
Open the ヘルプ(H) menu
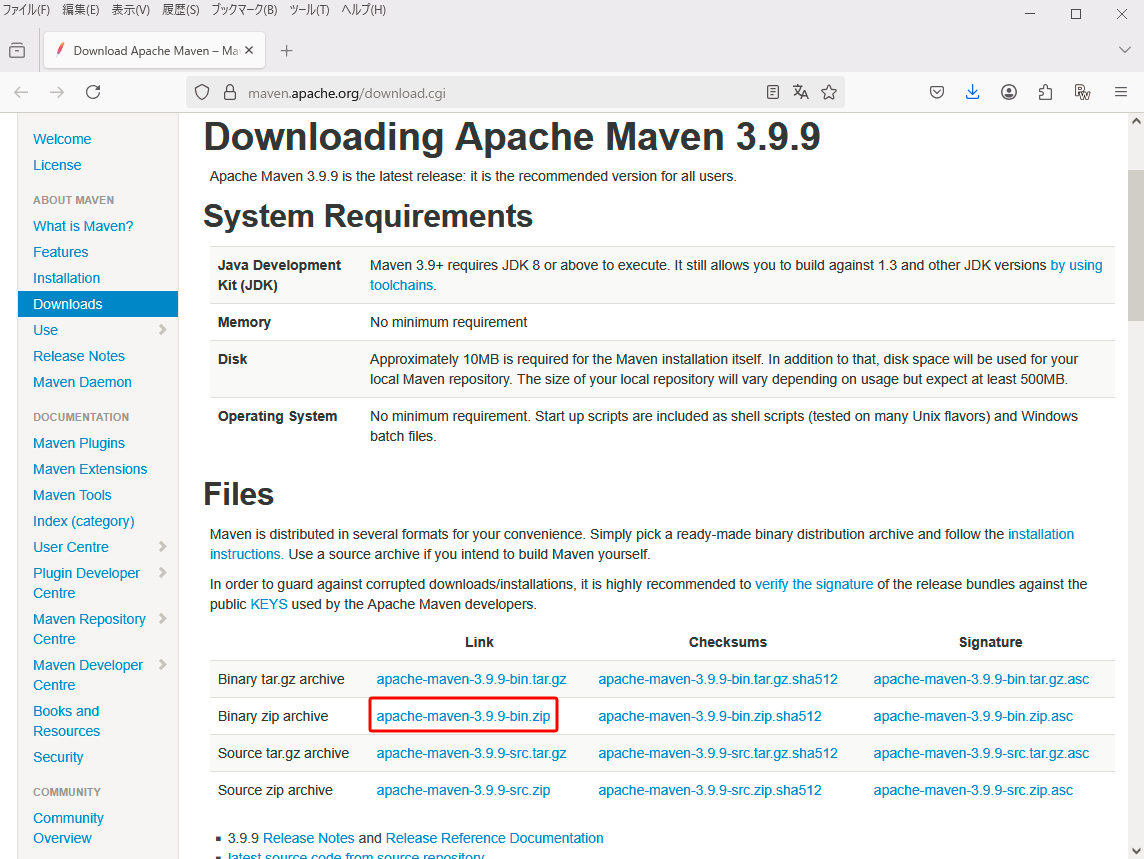pyautogui.click(x=363, y=10)
